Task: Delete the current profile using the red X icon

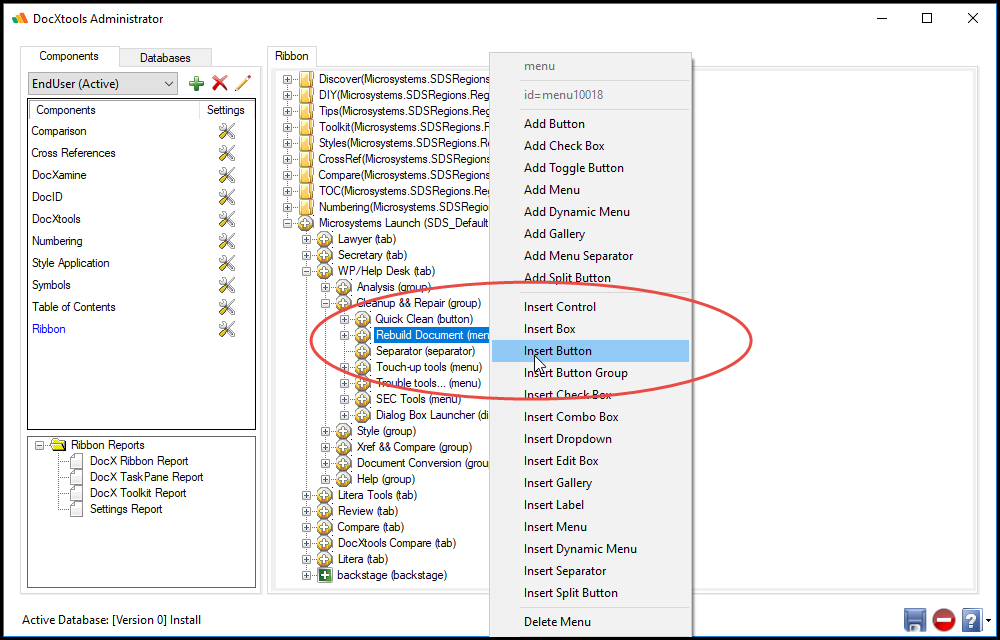Action: pyautogui.click(x=221, y=83)
